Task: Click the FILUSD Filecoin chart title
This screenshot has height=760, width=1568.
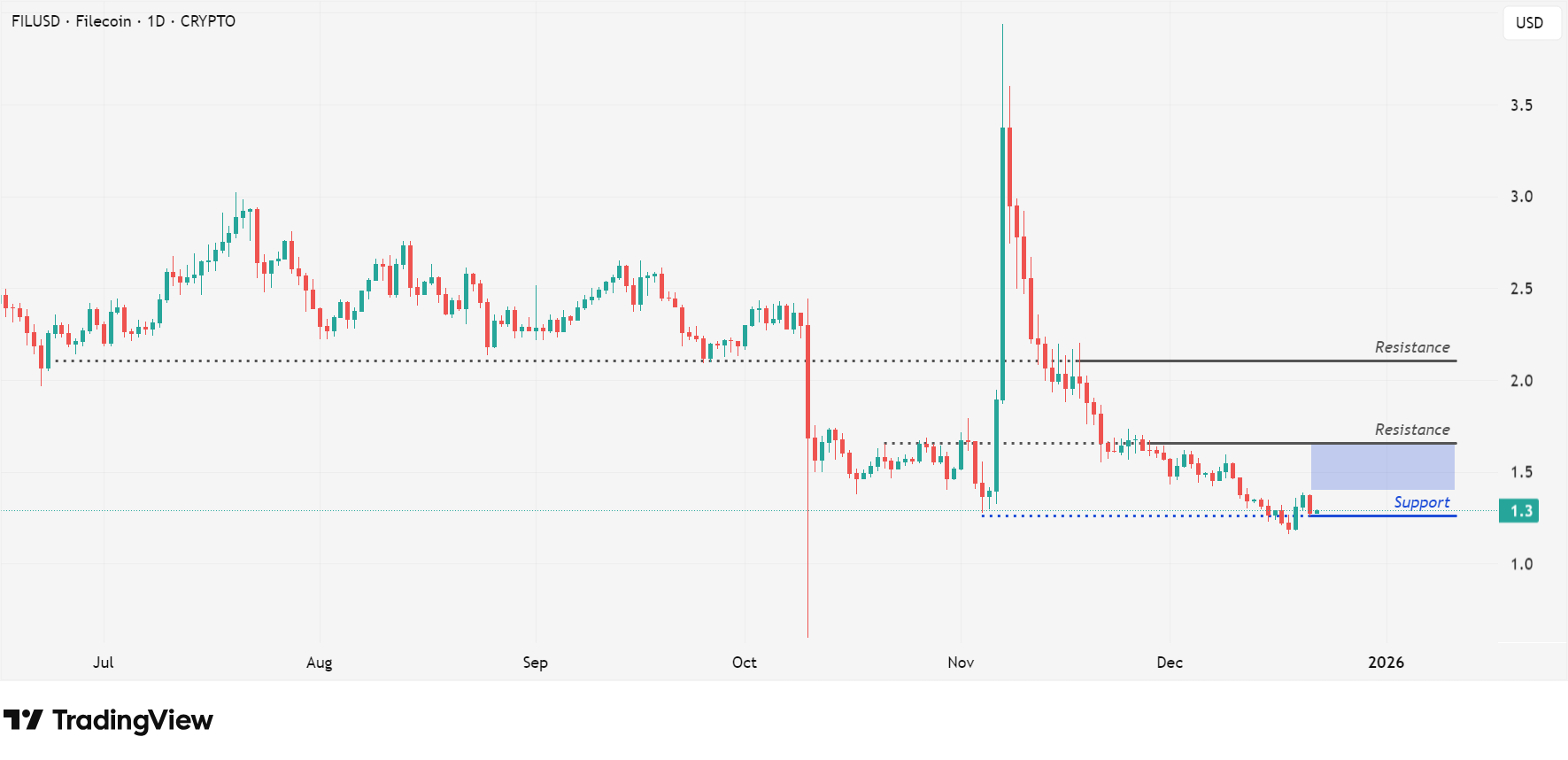Action: tap(123, 21)
